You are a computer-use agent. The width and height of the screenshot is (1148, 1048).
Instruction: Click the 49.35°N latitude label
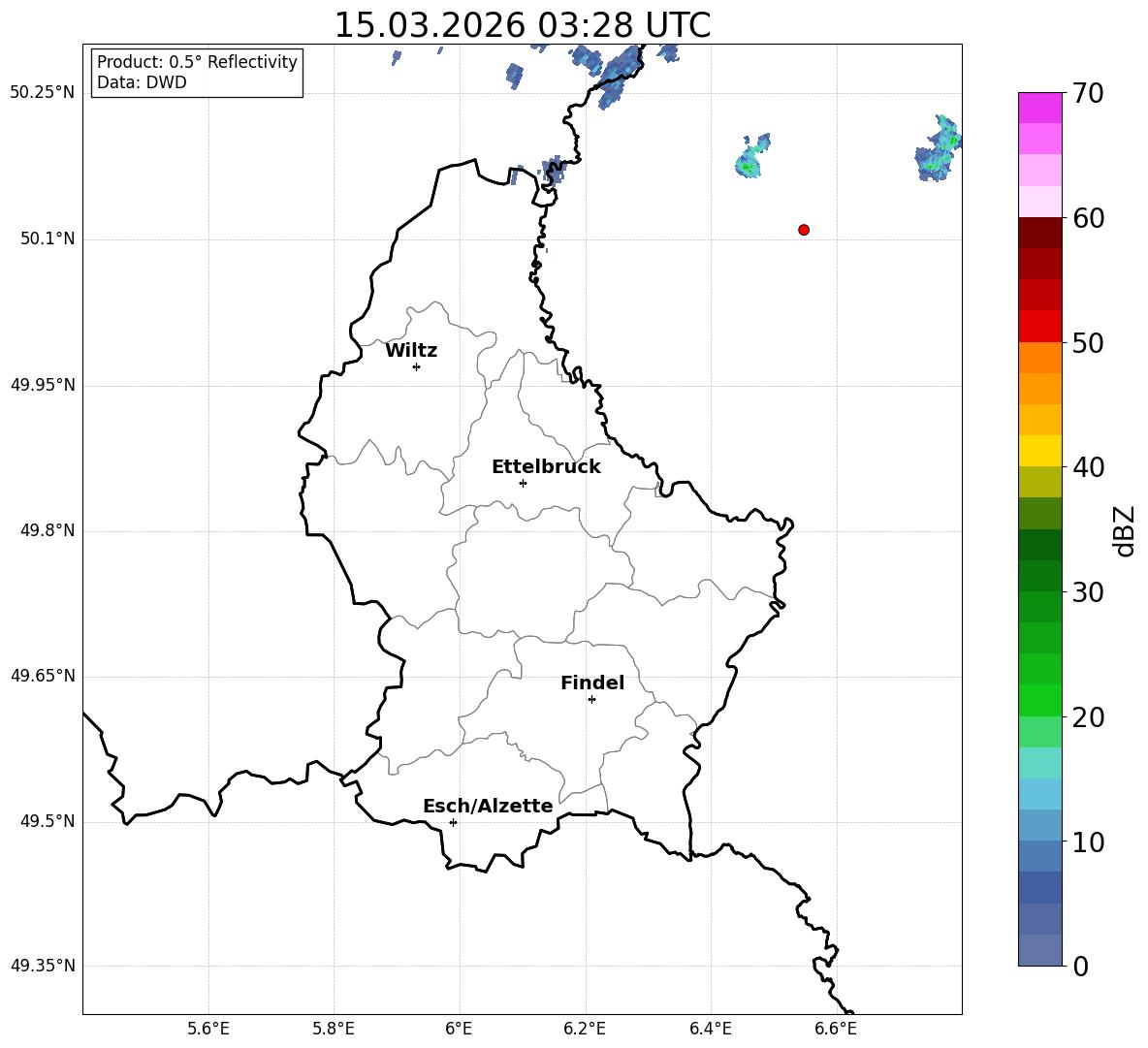click(43, 966)
